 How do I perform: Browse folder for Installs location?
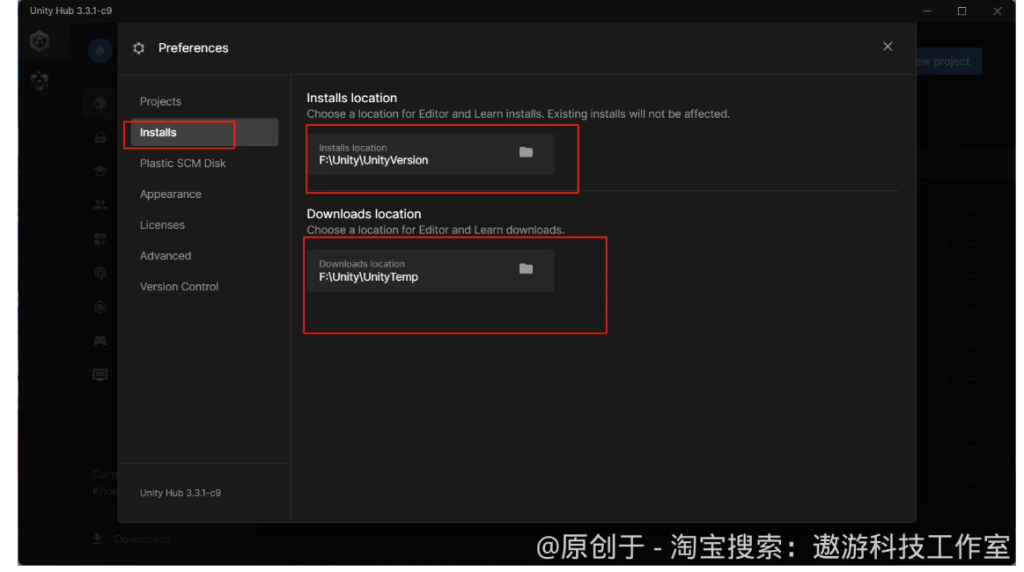526,152
